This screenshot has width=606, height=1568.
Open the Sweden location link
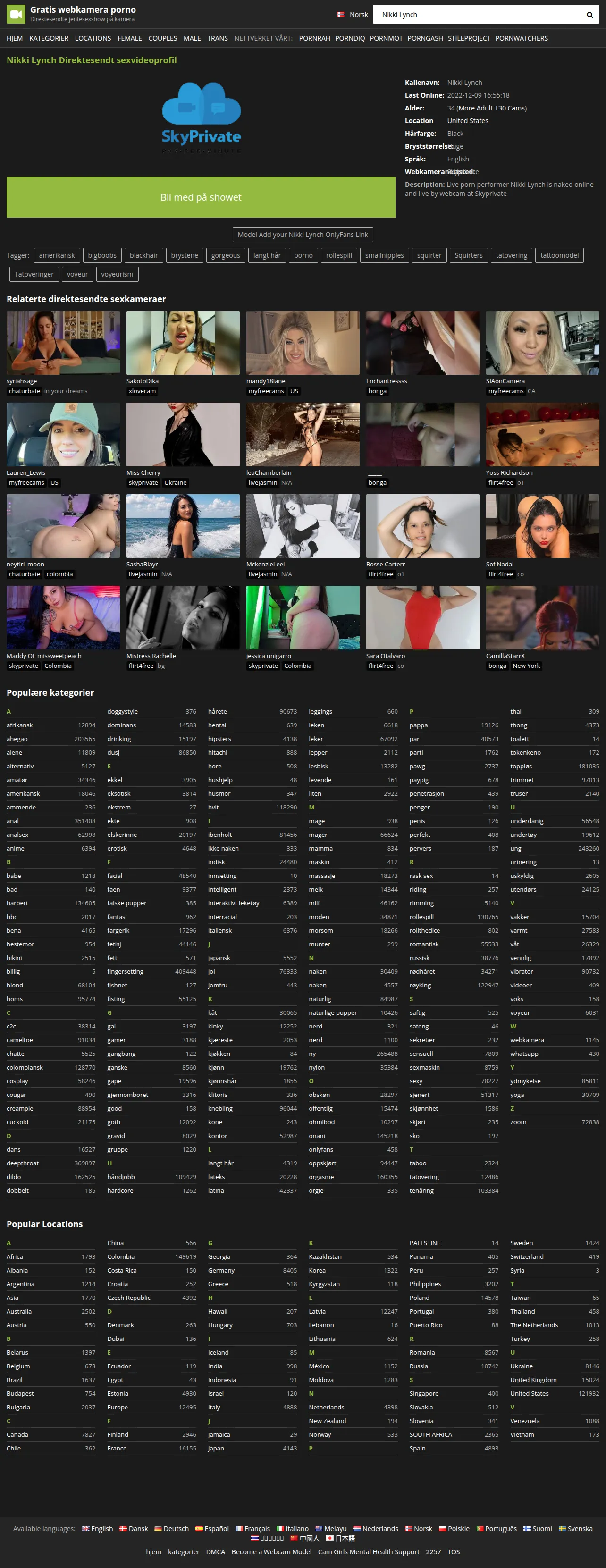522,1243
